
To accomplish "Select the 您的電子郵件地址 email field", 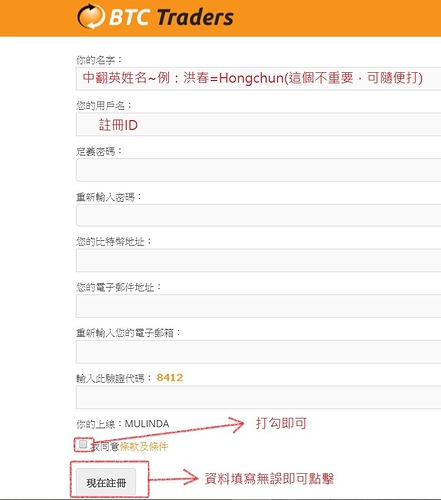I will point(258,306).
